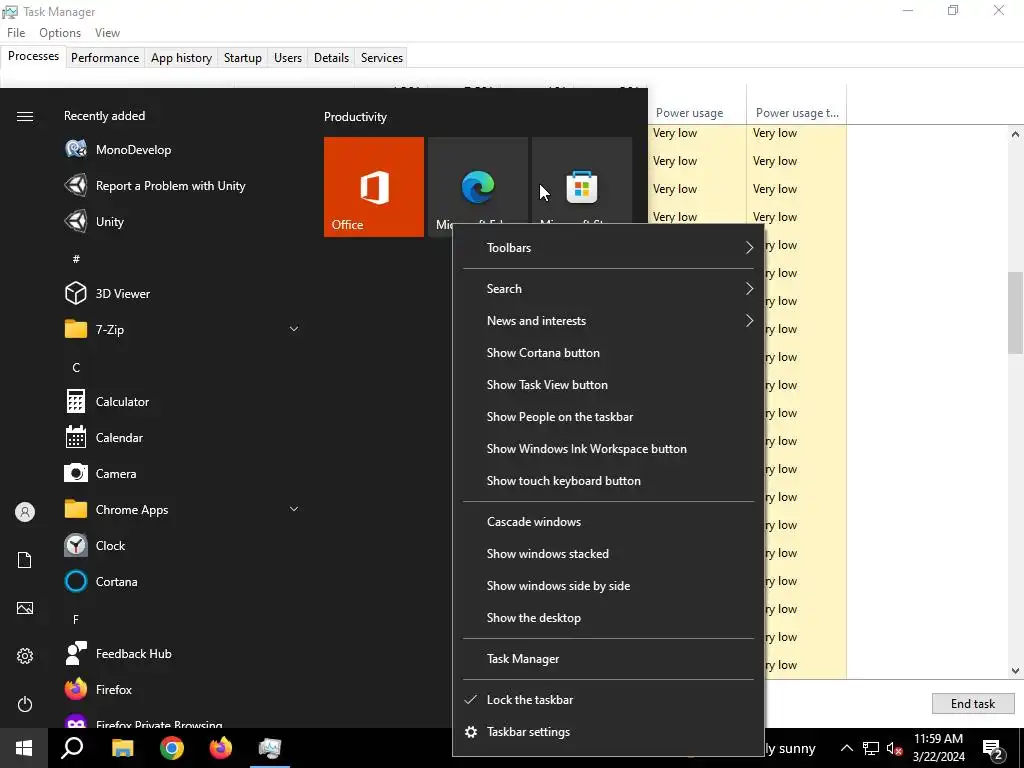Open the Options menu in Task Manager
1024x768 pixels.
(x=60, y=33)
